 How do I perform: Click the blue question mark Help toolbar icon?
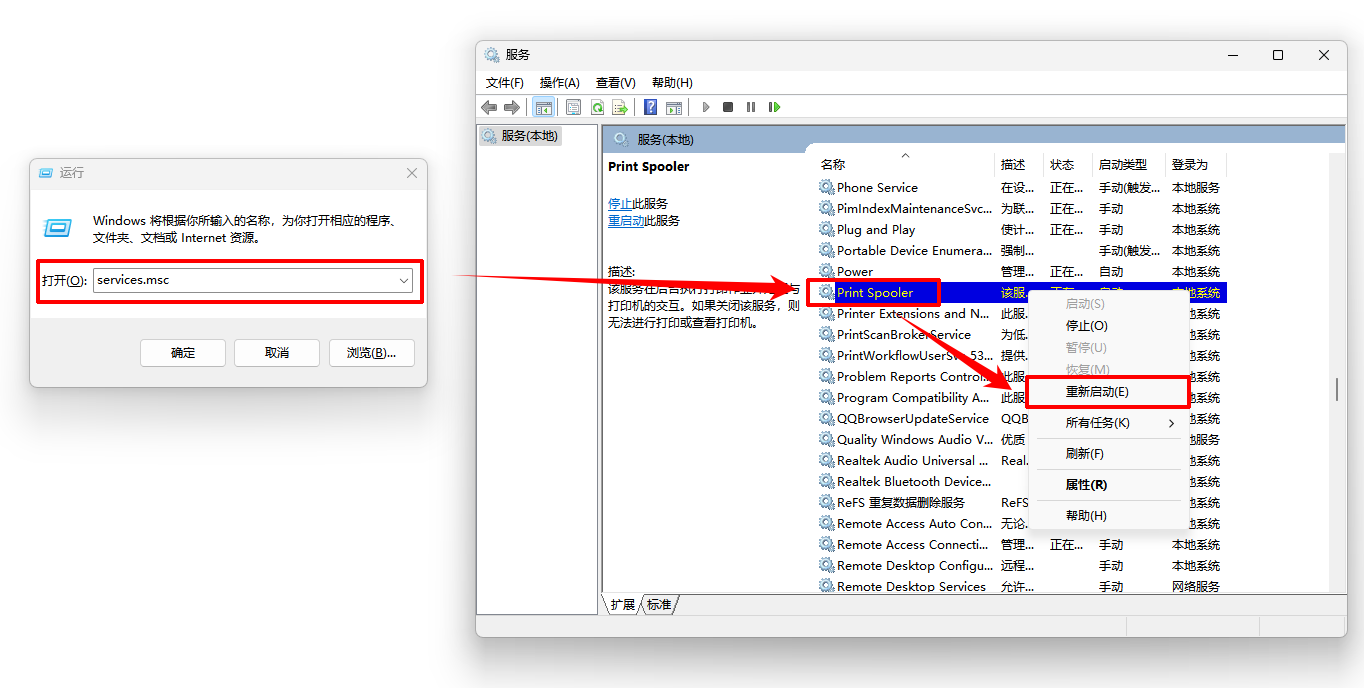coord(651,107)
